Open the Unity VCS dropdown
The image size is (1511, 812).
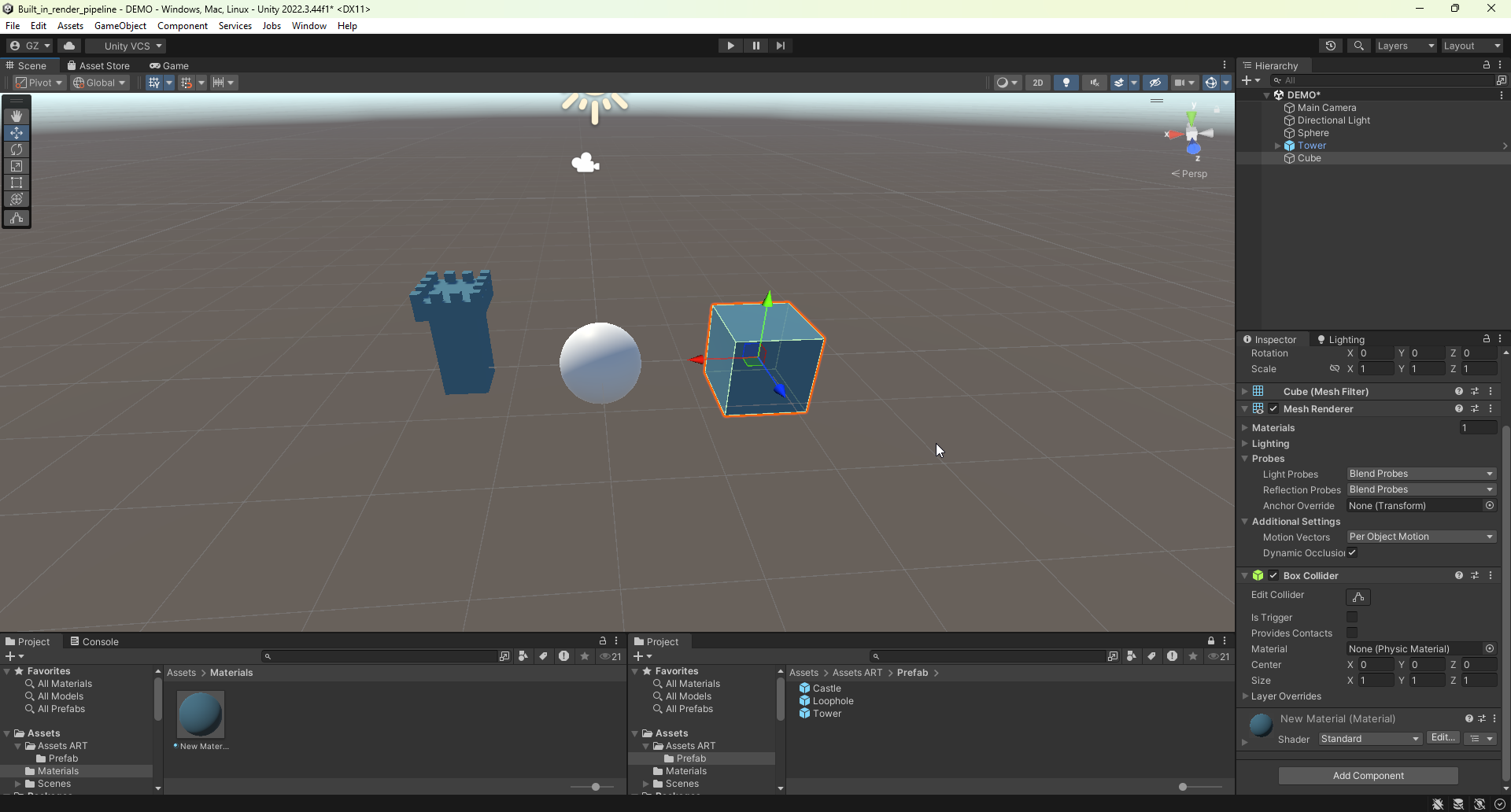point(126,46)
